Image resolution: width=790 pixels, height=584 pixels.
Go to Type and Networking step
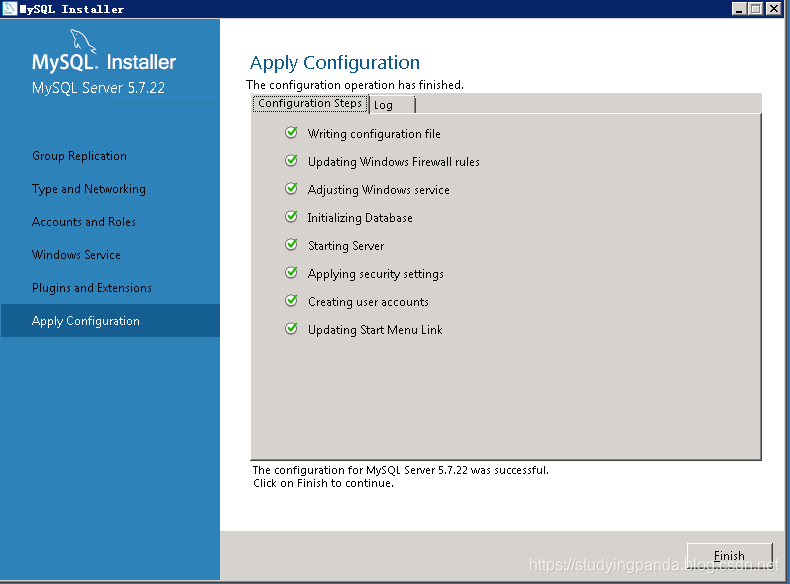(x=89, y=189)
